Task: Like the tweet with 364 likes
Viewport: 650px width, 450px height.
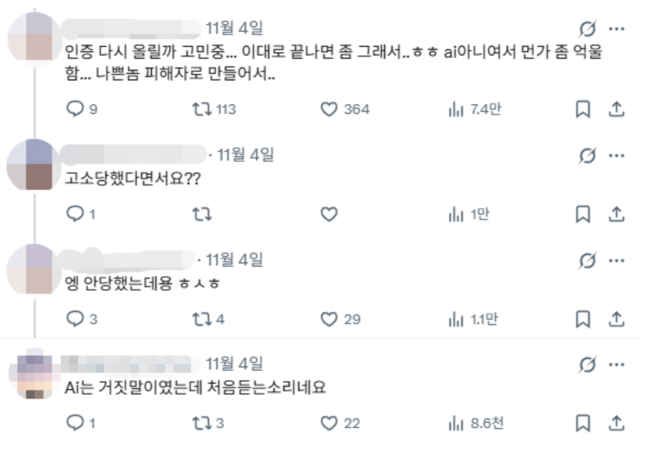Action: [329, 109]
